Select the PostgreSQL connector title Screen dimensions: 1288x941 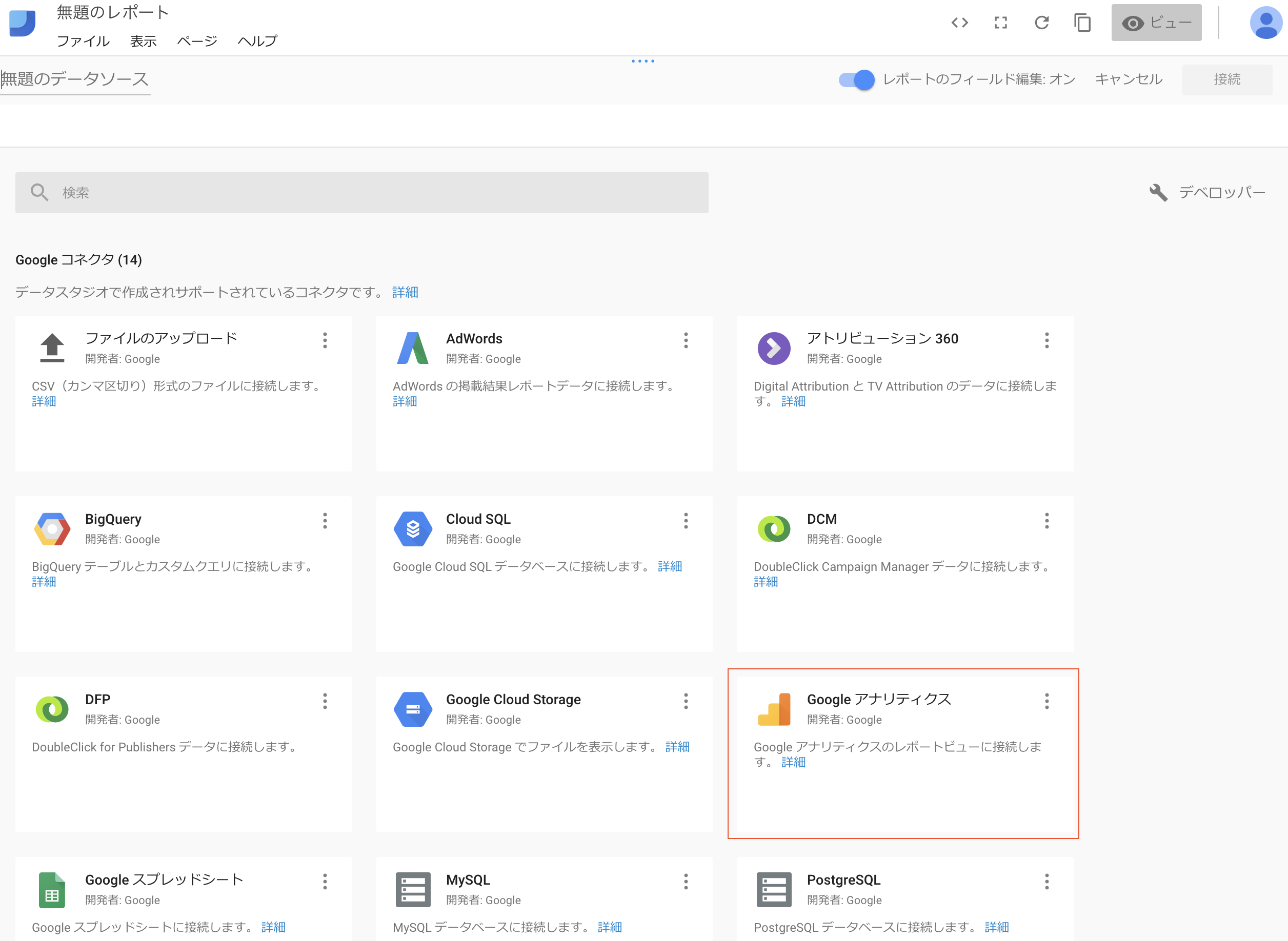pyautogui.click(x=843, y=880)
